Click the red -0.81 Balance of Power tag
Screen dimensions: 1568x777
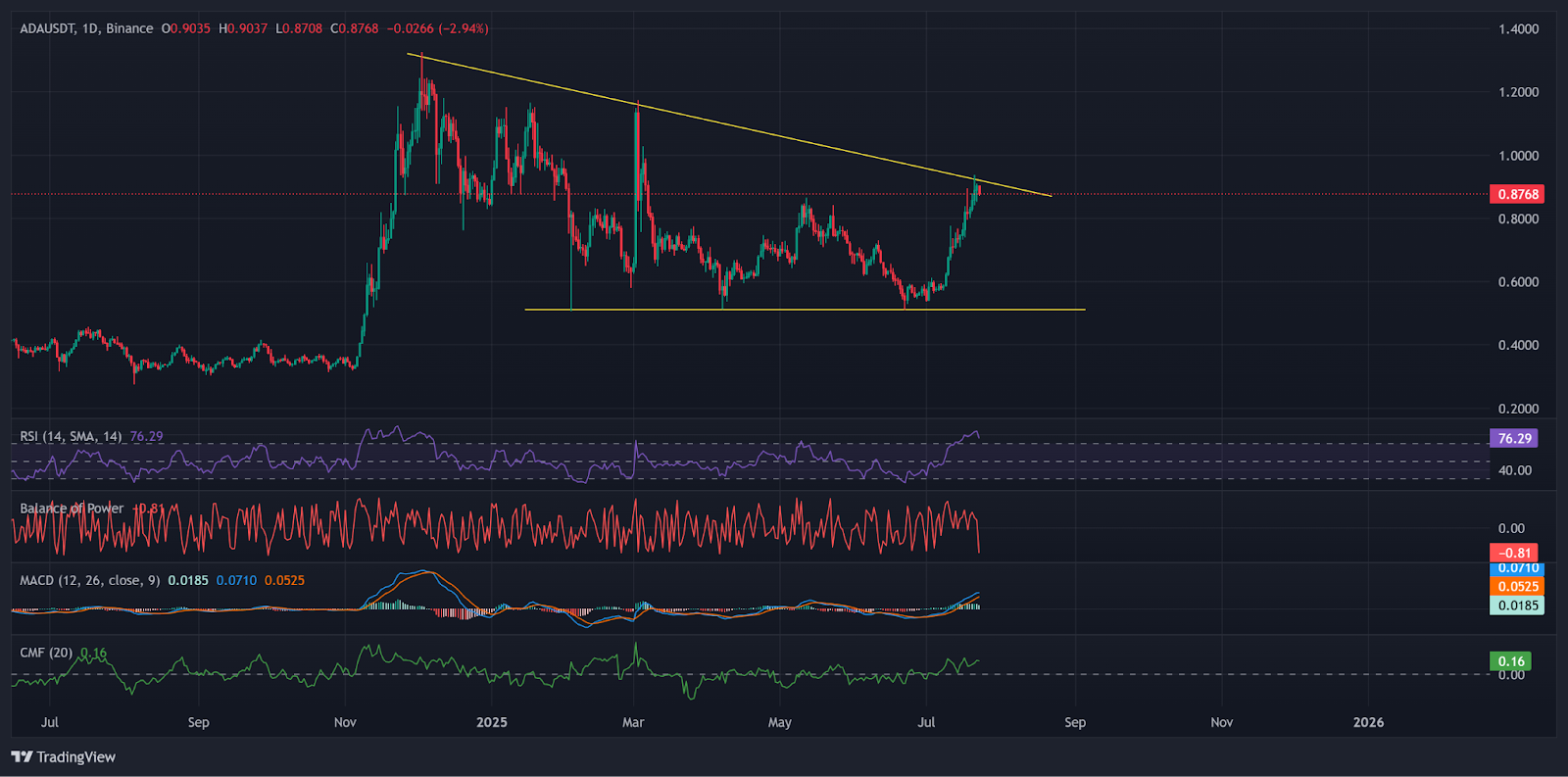(x=1514, y=553)
